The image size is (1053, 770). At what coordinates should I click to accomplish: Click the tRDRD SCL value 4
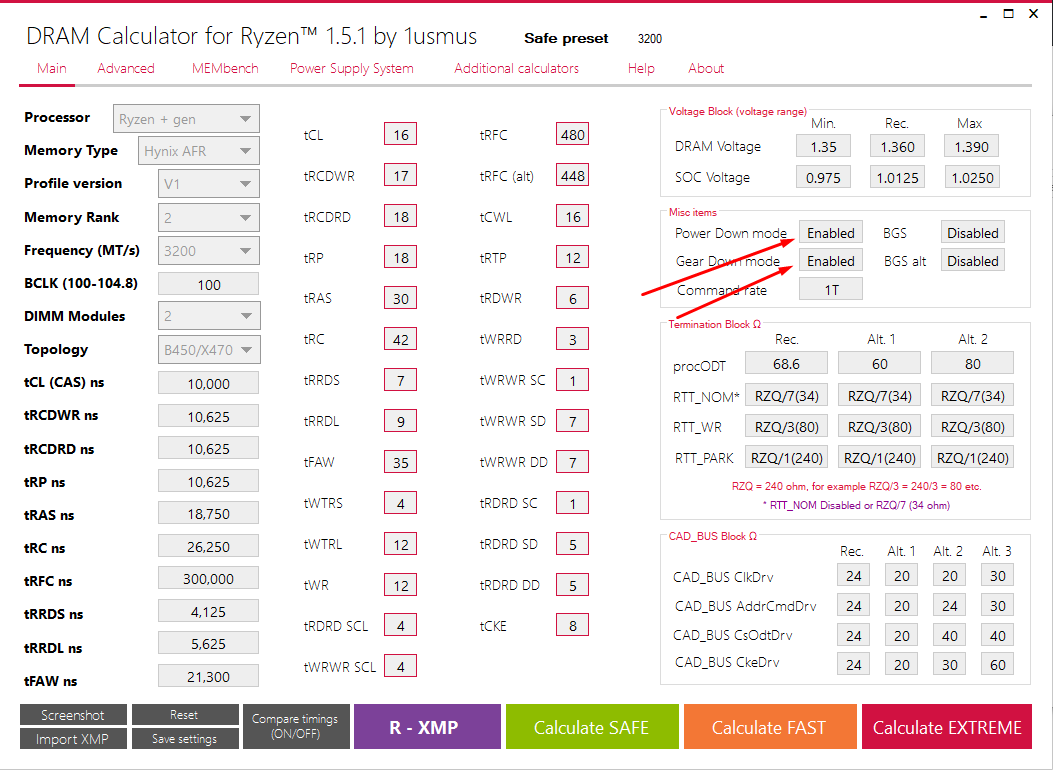point(401,625)
